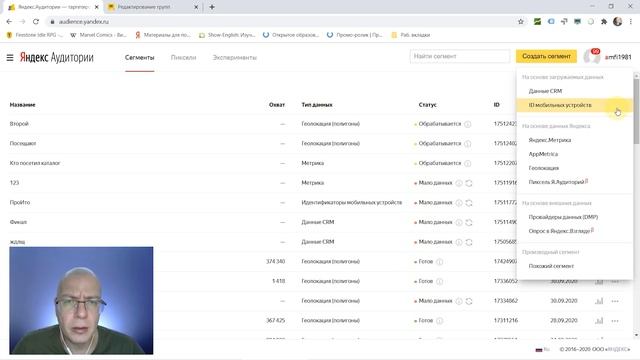Click the Яндекс Аудитории logo
640x360 pixels.
pos(57,58)
